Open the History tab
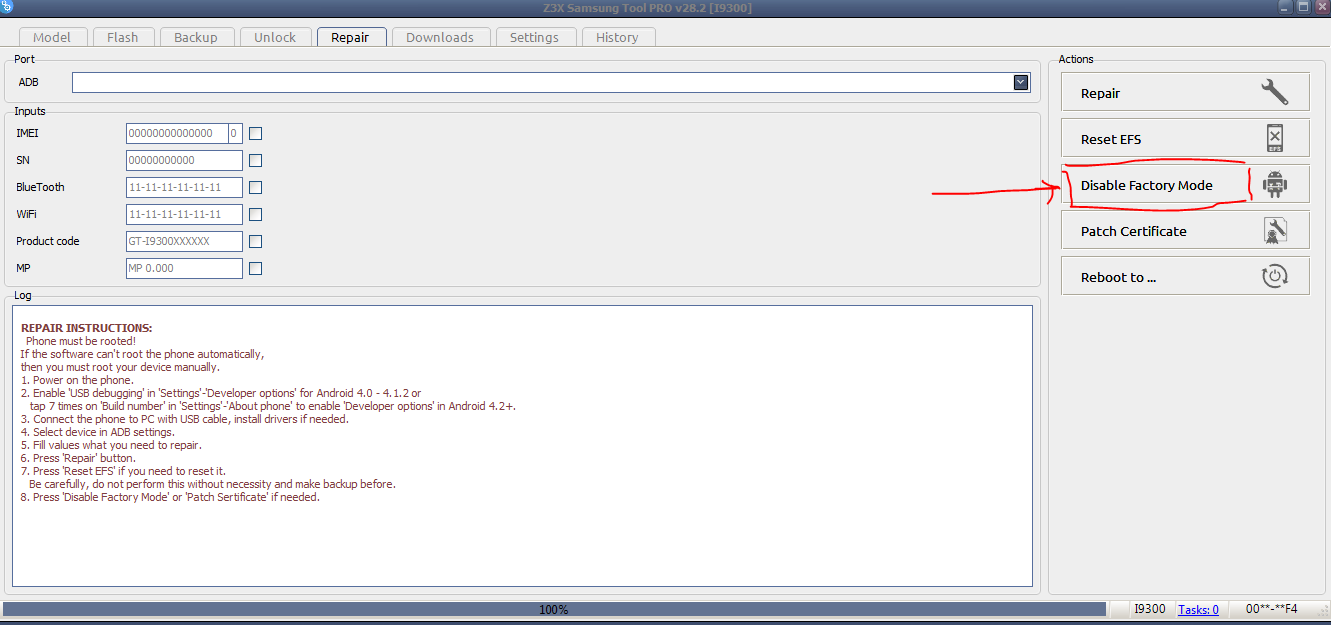1331x625 pixels. point(617,37)
